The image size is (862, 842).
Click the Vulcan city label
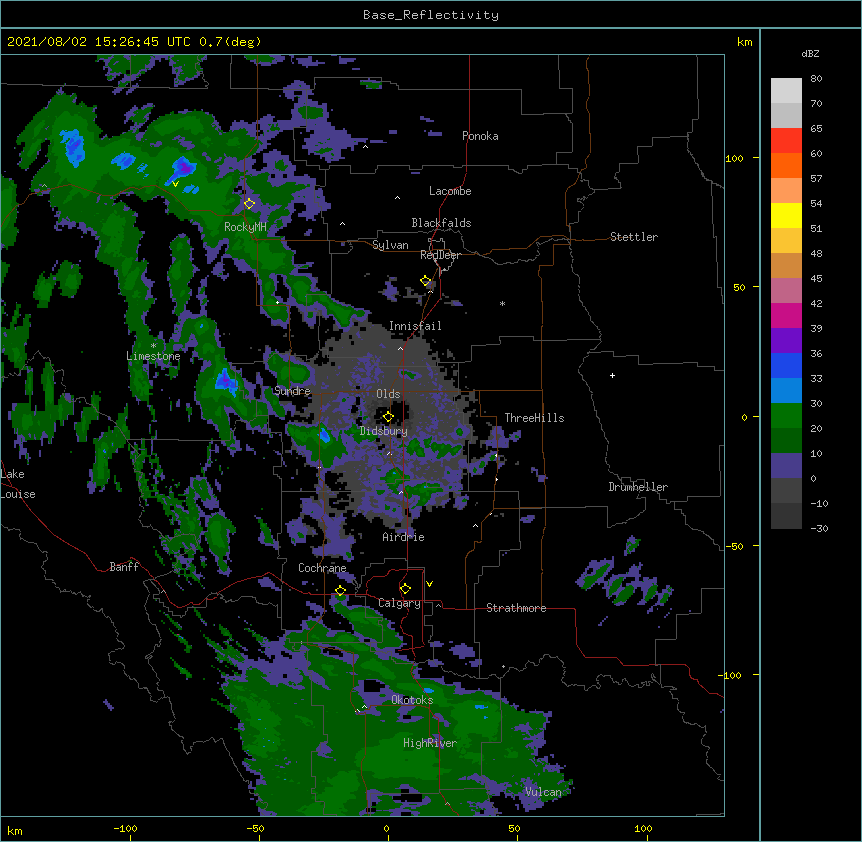click(x=543, y=792)
